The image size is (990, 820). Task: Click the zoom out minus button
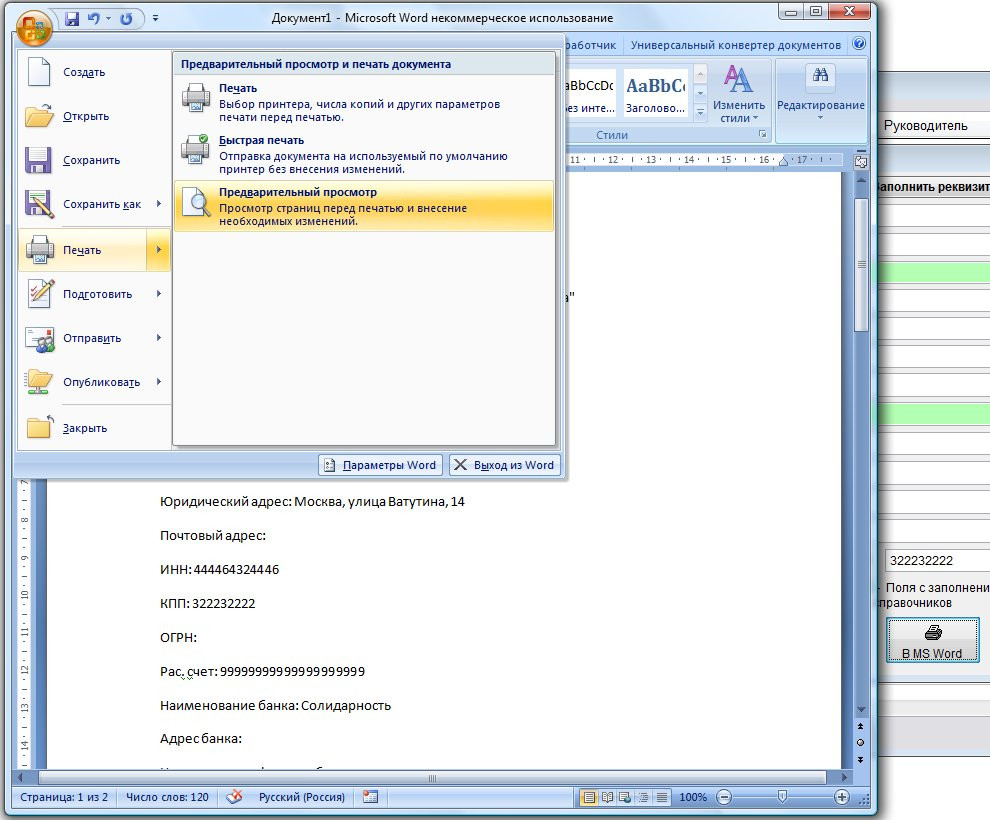tap(725, 797)
